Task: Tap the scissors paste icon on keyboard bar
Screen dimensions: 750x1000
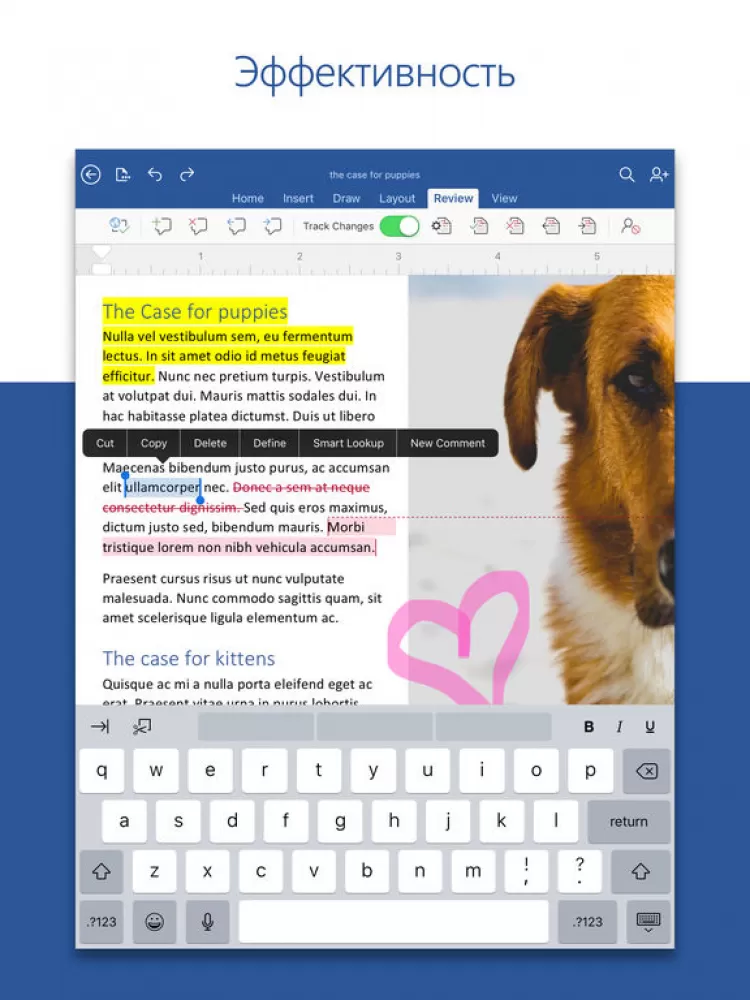Action: [x=142, y=726]
